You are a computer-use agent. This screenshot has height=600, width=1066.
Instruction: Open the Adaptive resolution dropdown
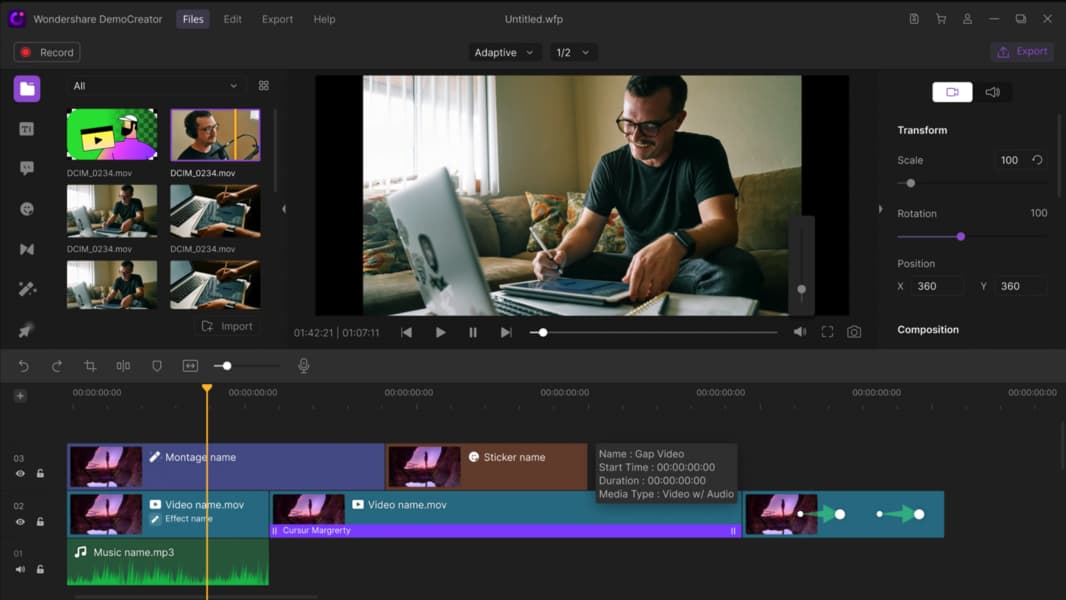(x=504, y=51)
